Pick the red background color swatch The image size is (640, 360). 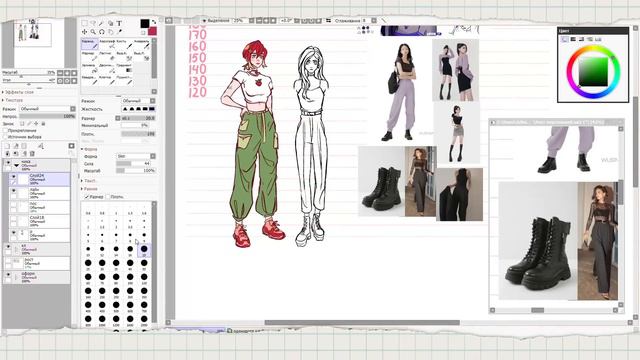click(152, 31)
